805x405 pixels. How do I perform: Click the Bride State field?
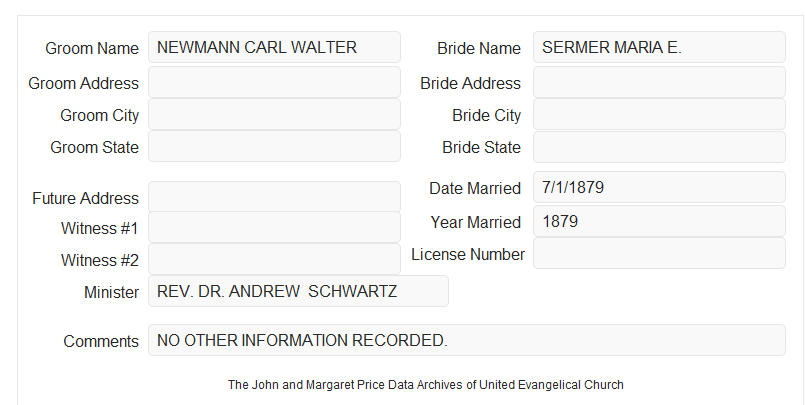(x=659, y=147)
